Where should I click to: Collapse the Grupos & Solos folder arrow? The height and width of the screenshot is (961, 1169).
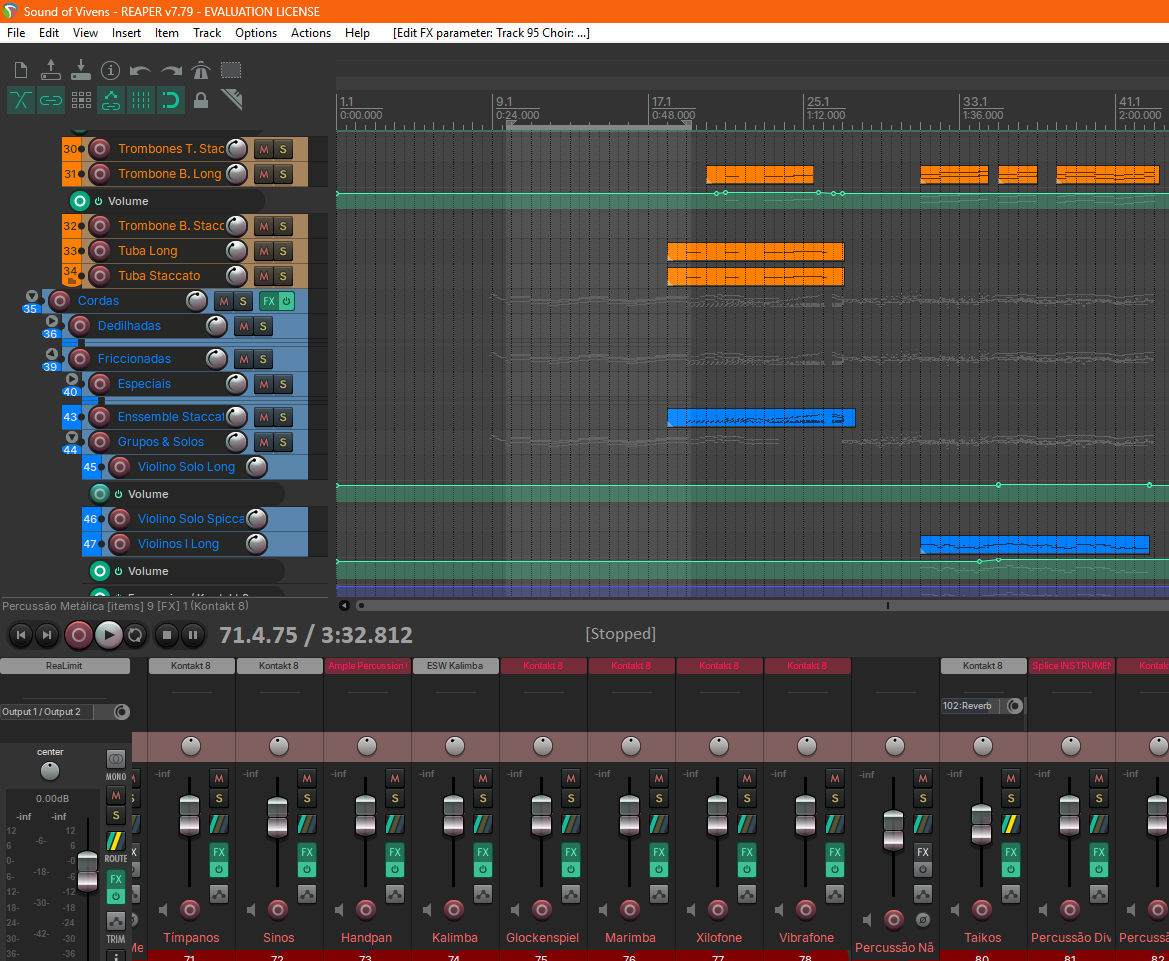(x=72, y=437)
